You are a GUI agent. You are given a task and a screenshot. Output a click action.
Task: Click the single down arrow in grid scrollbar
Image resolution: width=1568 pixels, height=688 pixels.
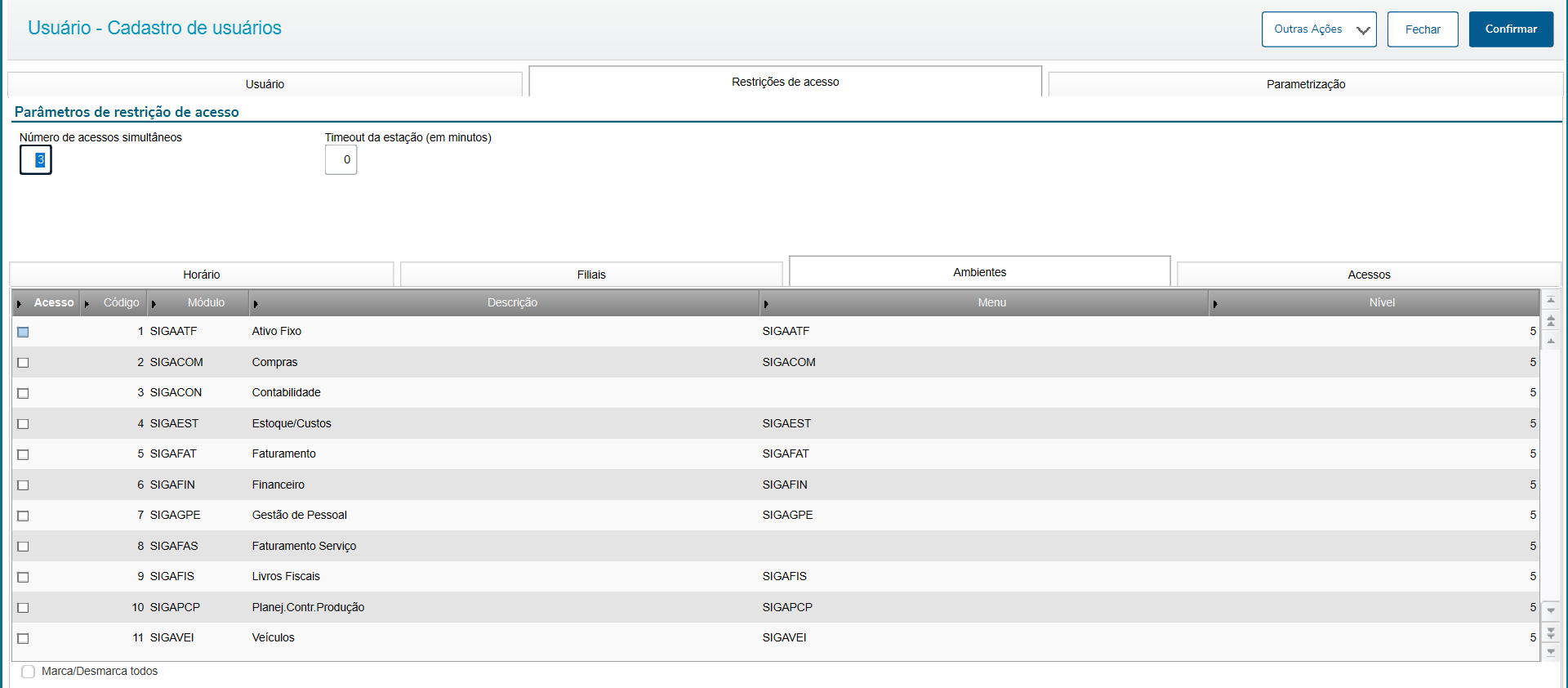click(1551, 610)
